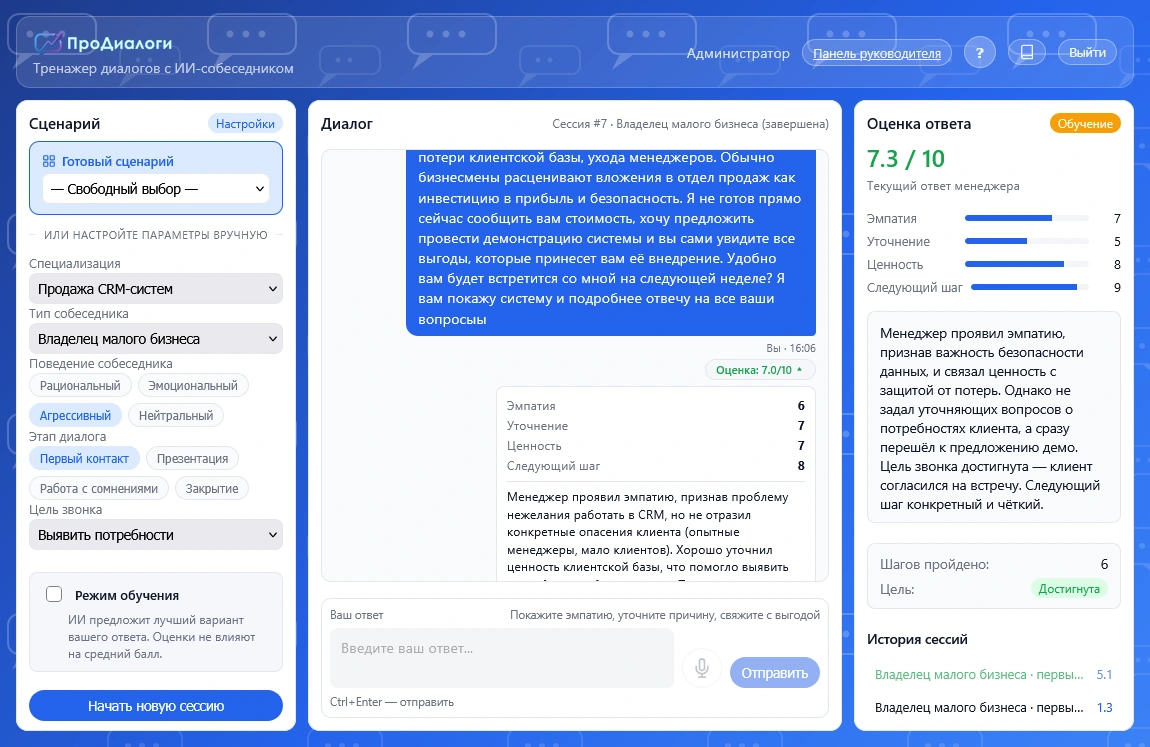
Task: Open session history entry scored 1.3
Action: [x=993, y=707]
